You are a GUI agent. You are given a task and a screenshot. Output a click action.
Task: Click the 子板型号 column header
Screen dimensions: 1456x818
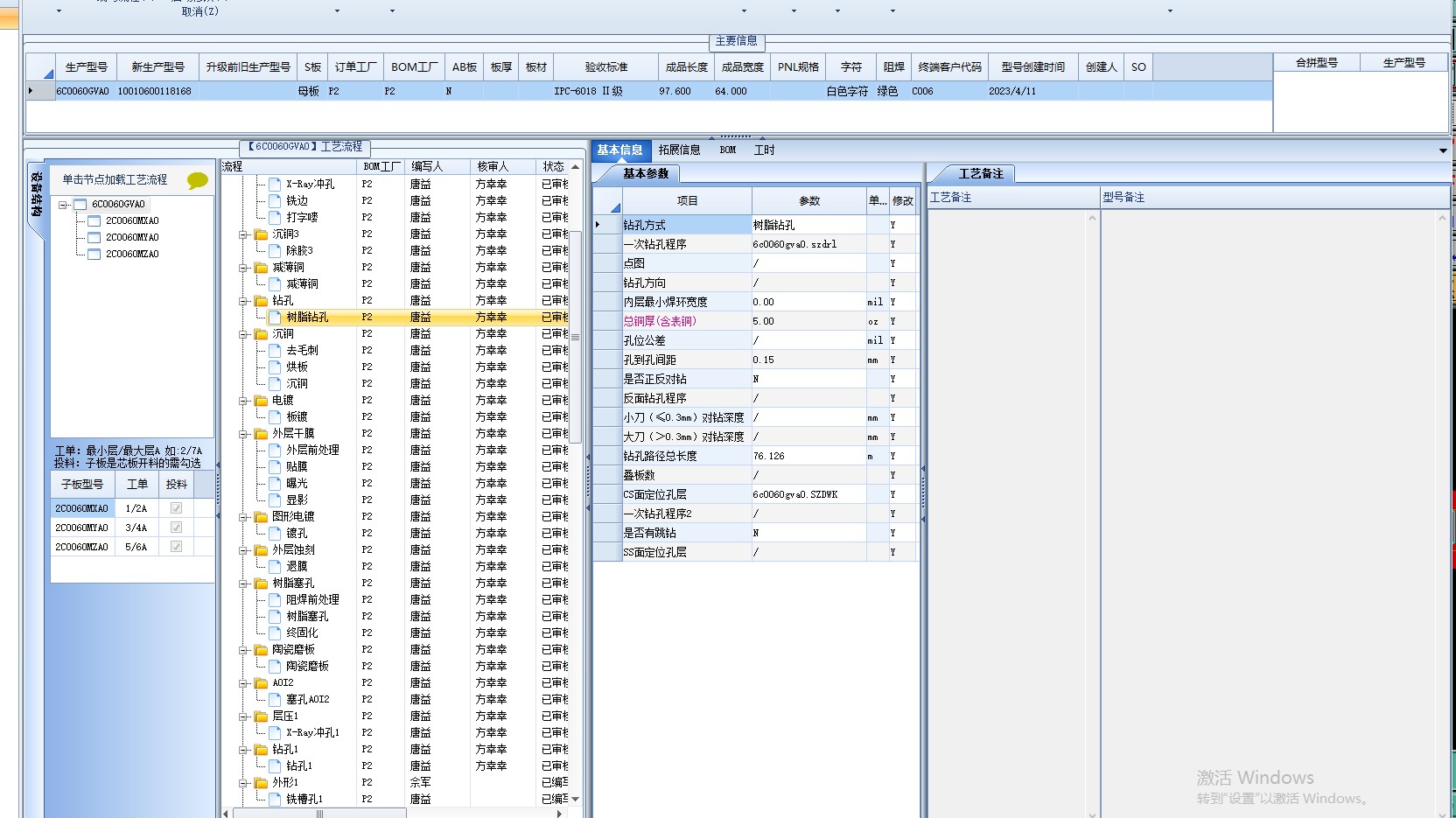(82, 484)
